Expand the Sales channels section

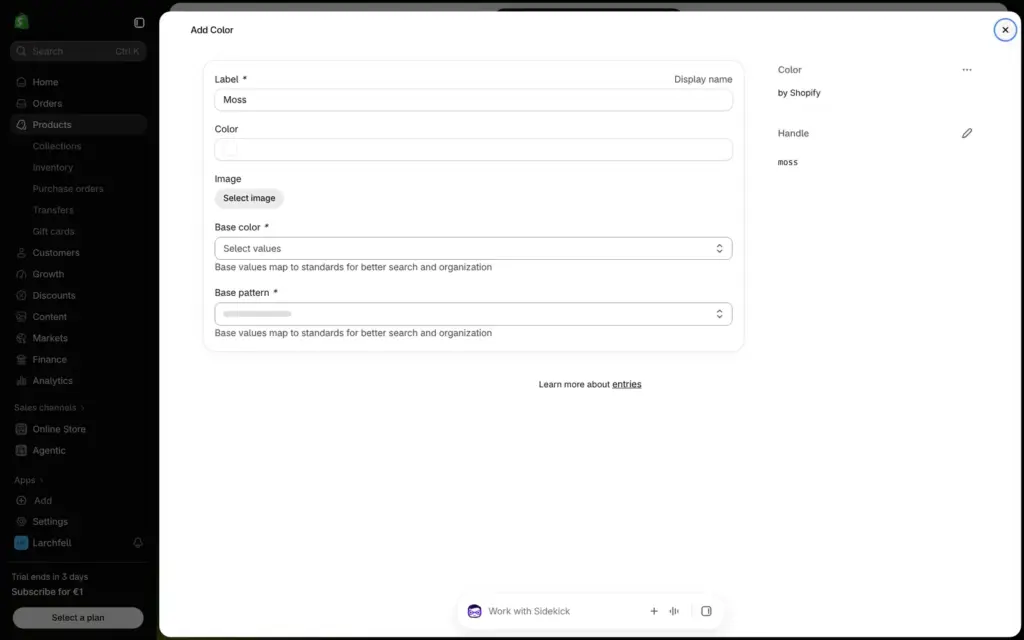coord(50,408)
